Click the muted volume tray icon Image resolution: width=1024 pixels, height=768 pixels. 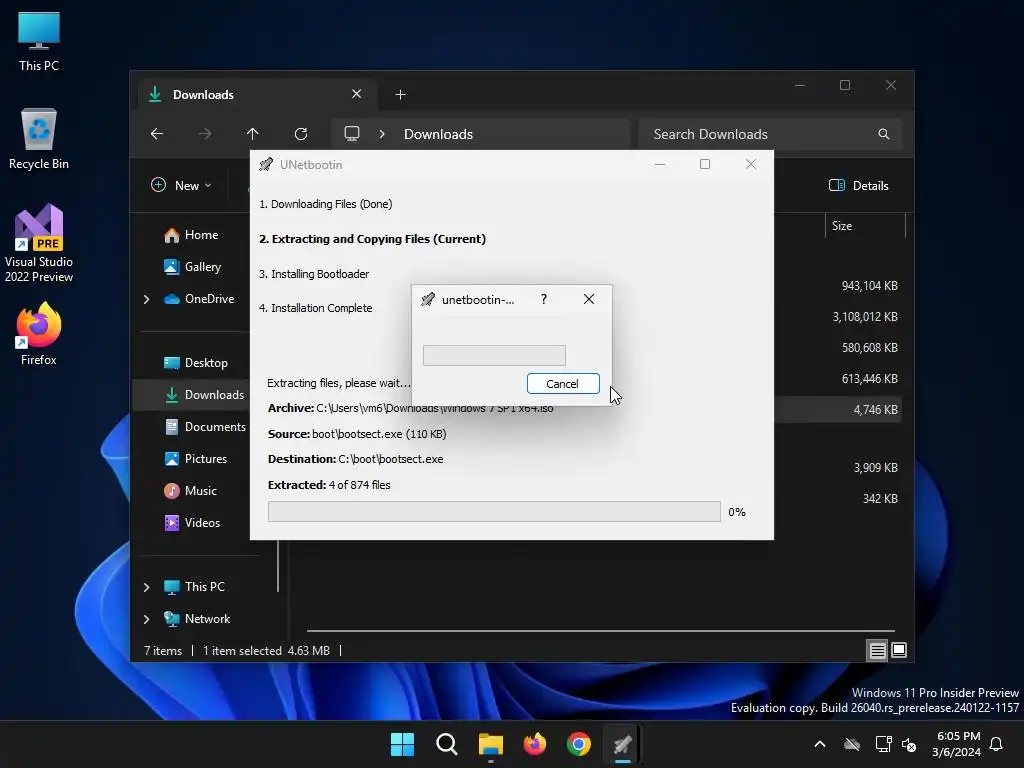(x=909, y=744)
